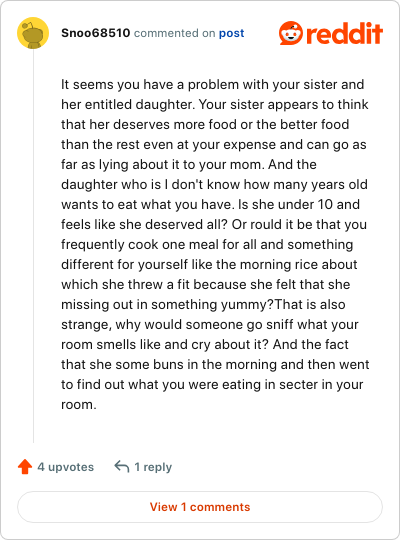The height and width of the screenshot is (540, 400).
Task: Click the "4 upvotes" count label
Action: tap(65, 467)
